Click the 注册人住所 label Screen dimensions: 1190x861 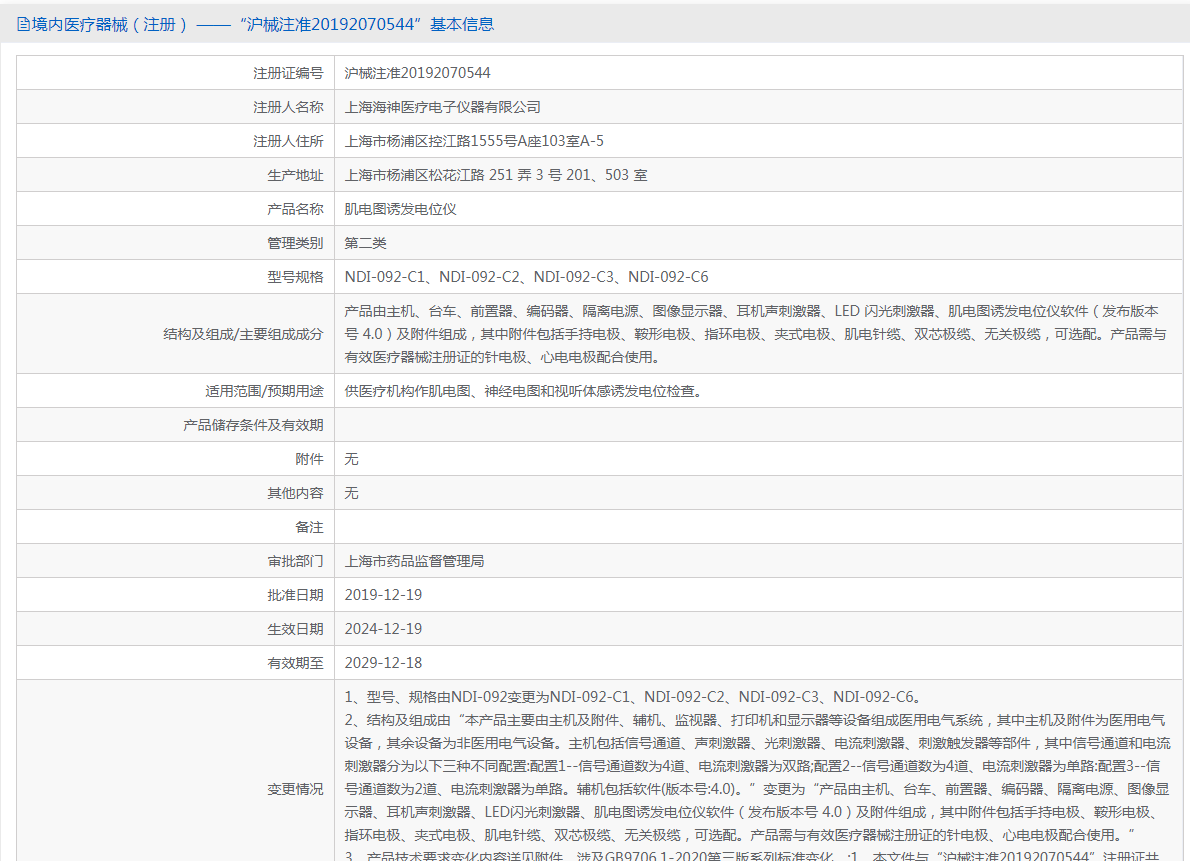click(x=288, y=141)
